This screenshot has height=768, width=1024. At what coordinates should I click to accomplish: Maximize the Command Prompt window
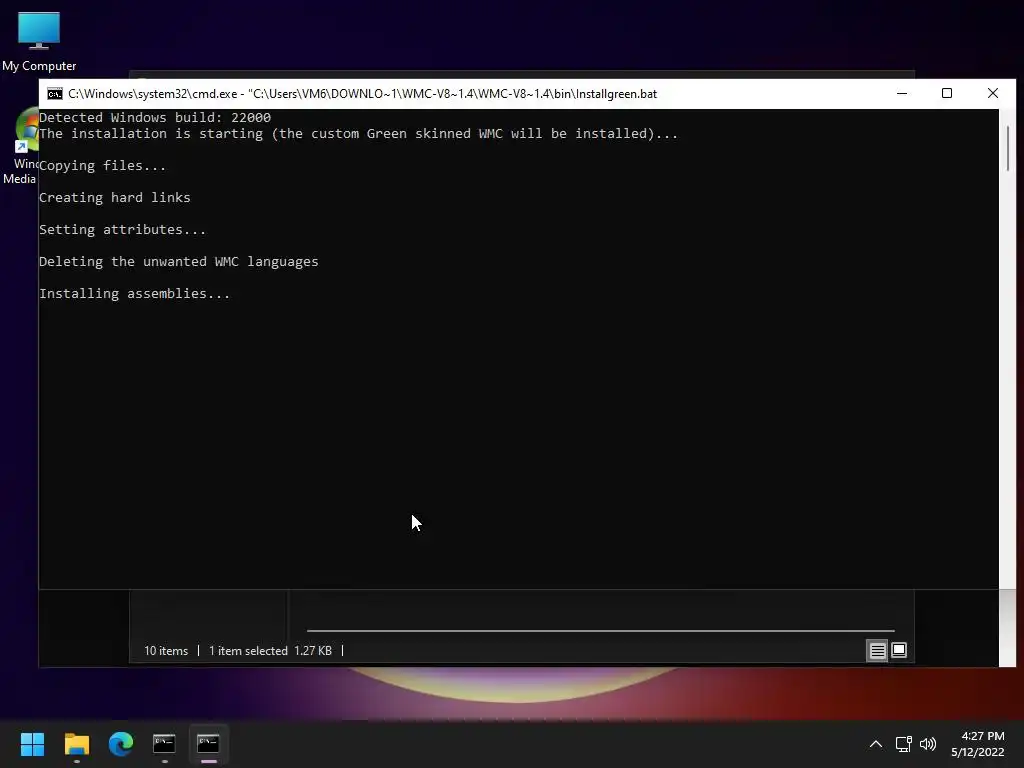947,93
